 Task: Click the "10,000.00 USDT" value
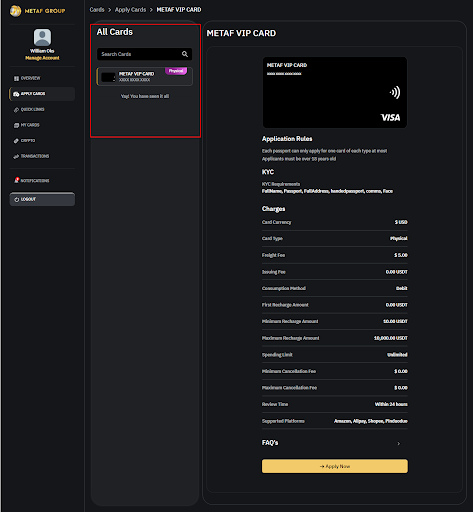tap(390, 338)
